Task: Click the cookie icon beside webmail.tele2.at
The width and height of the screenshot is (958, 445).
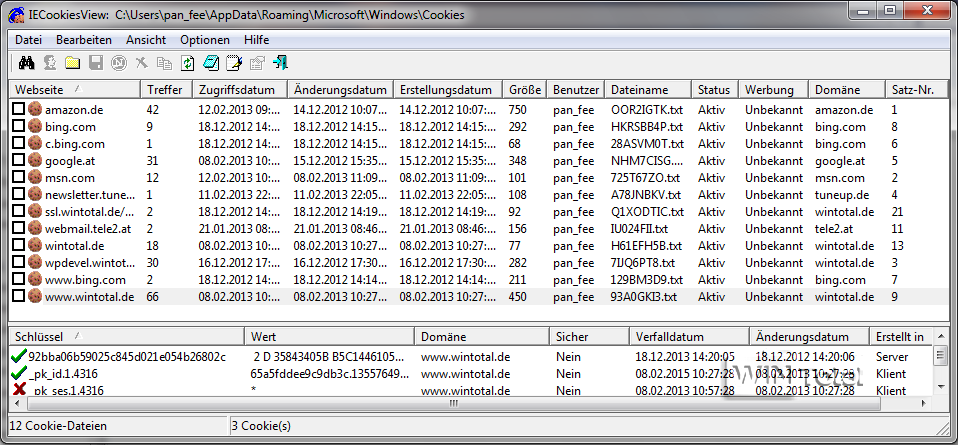Action: point(35,229)
